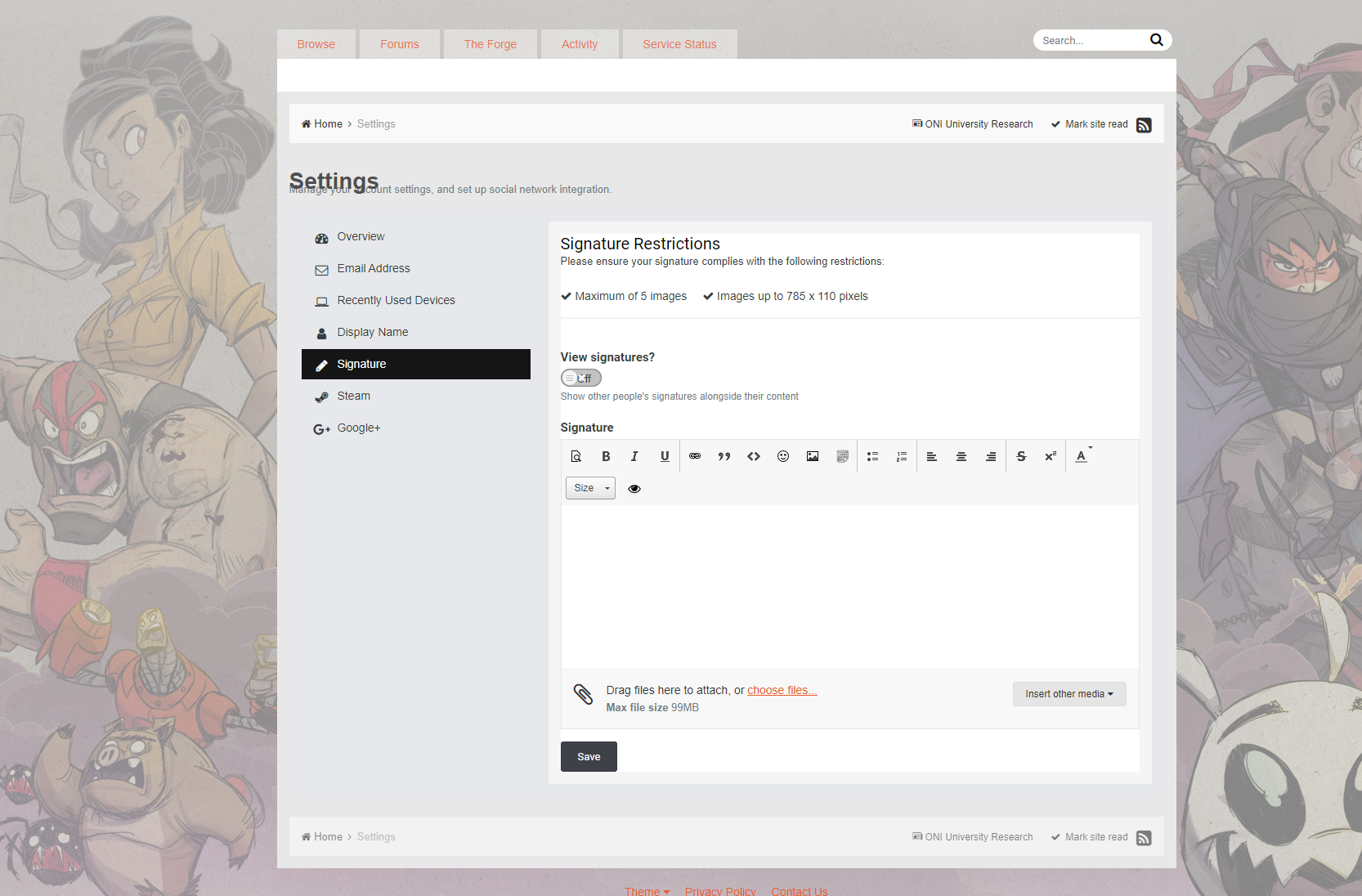The height and width of the screenshot is (896, 1362).
Task: Toggle underline formatting in signature editor
Action: [x=665, y=456]
